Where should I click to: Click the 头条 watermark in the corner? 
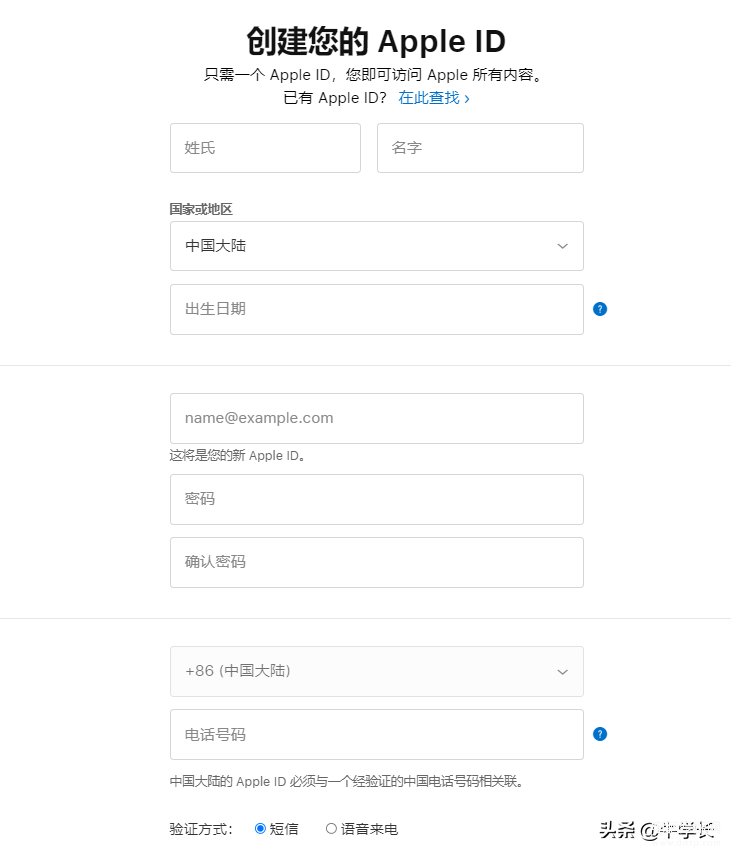(x=656, y=830)
